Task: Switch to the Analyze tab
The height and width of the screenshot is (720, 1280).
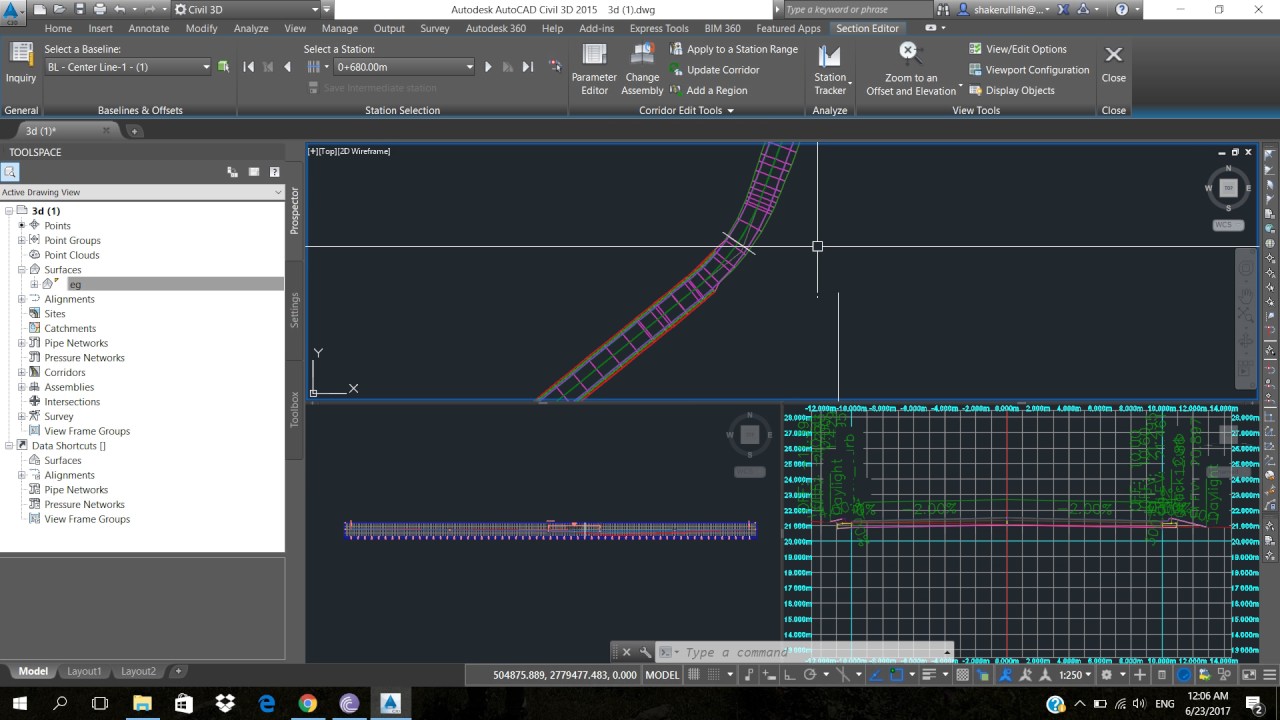Action: 251,28
